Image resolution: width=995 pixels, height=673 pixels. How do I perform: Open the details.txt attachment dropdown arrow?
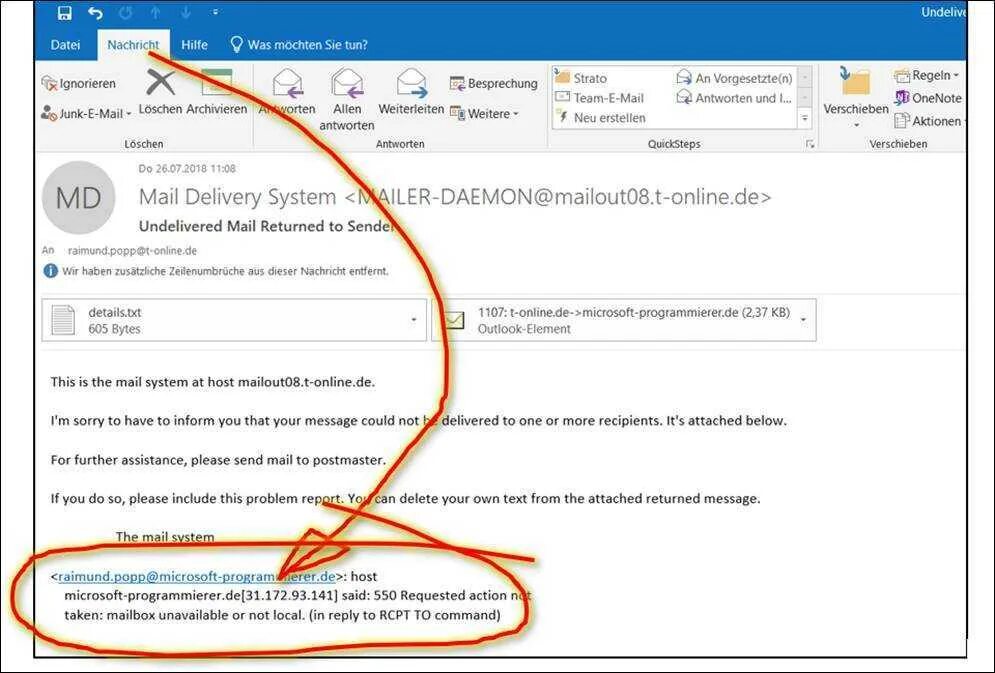click(414, 320)
